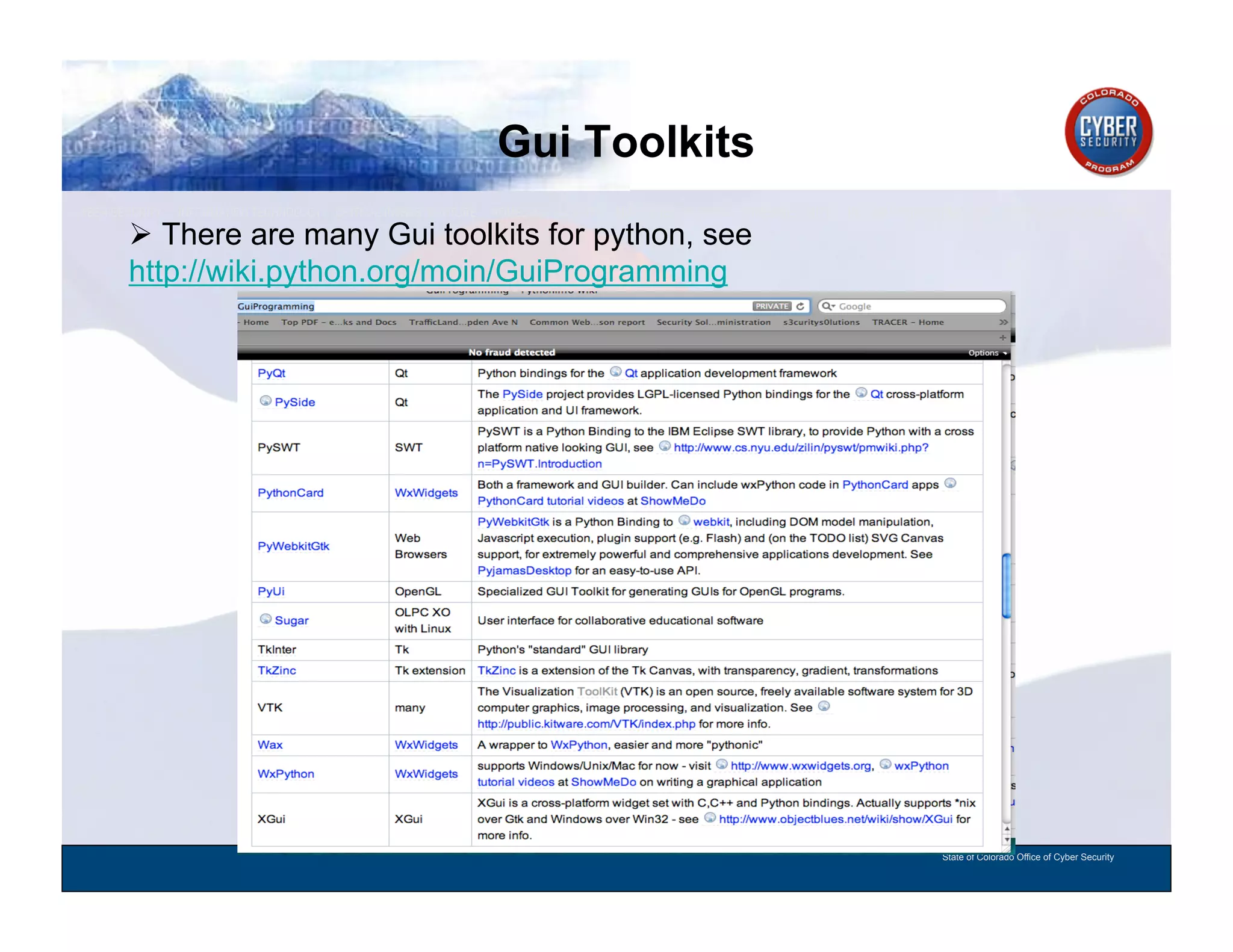Add a new tab with plus icon
This screenshot has height=952, width=1233.
coord(1003,338)
